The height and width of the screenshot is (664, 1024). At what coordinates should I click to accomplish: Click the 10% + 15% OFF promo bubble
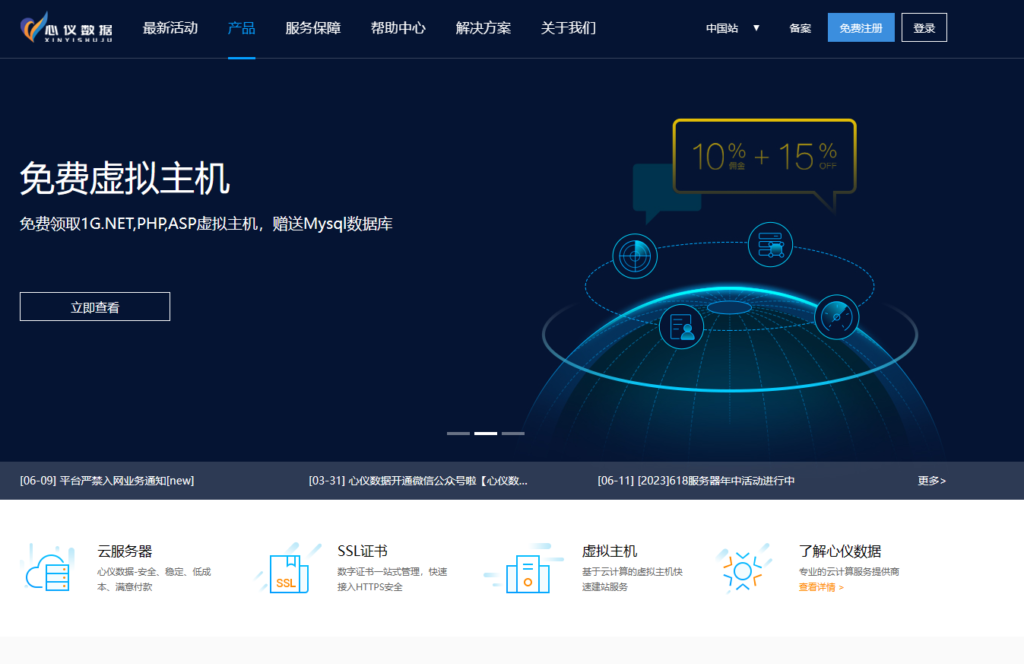coord(765,157)
